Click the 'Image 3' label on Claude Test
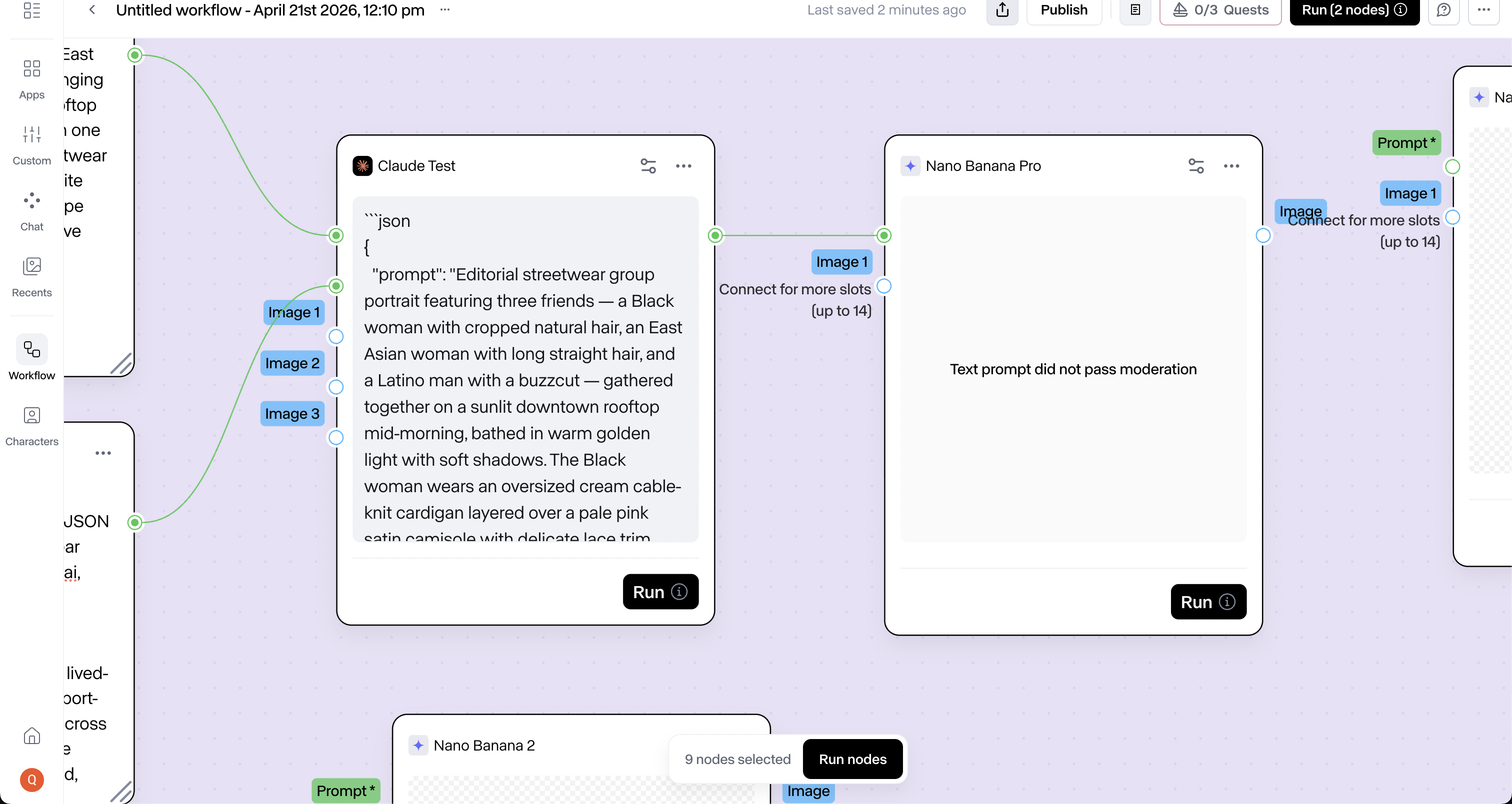The image size is (1512, 804). click(x=292, y=413)
